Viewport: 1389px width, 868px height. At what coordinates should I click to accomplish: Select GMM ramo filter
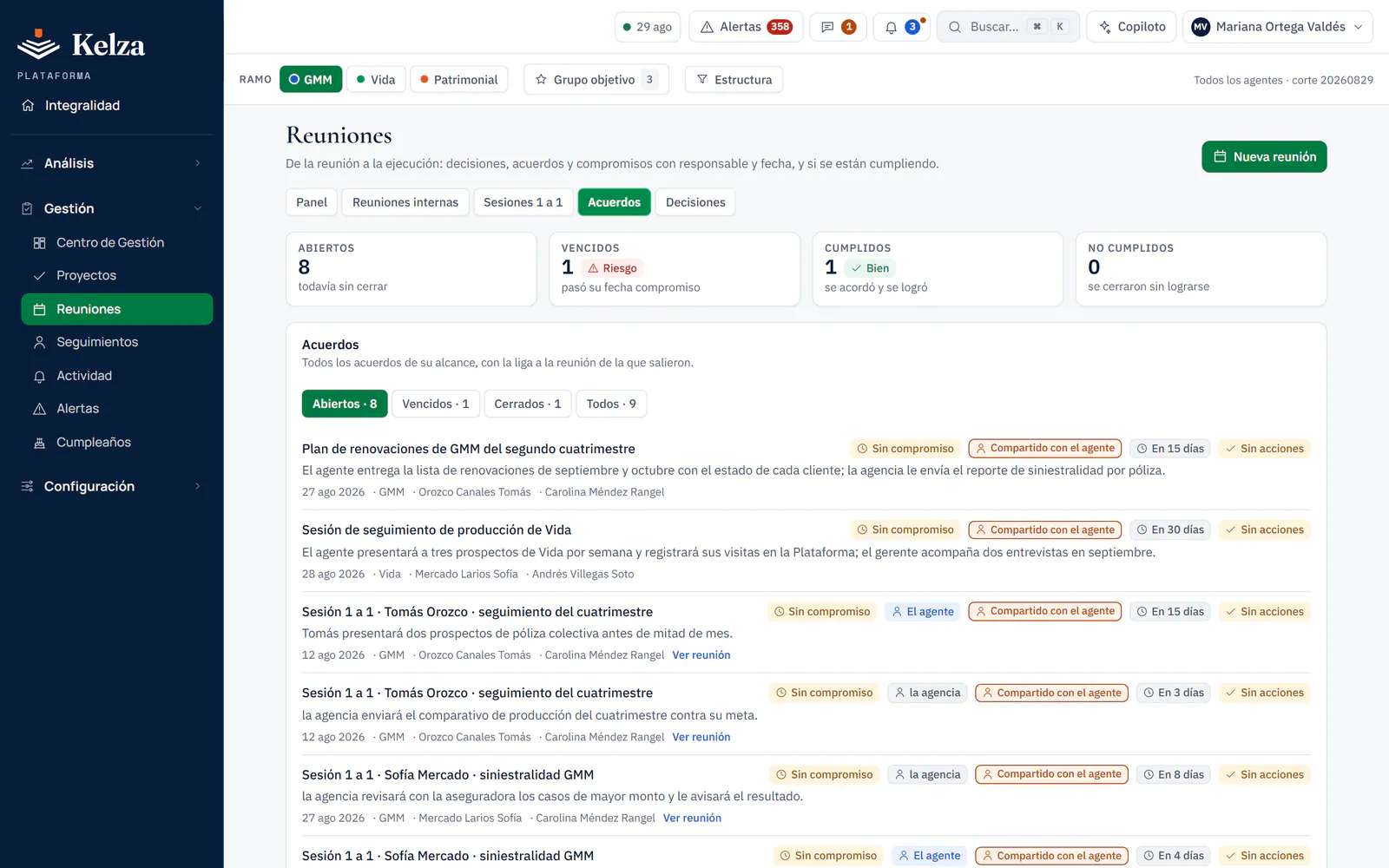point(311,80)
